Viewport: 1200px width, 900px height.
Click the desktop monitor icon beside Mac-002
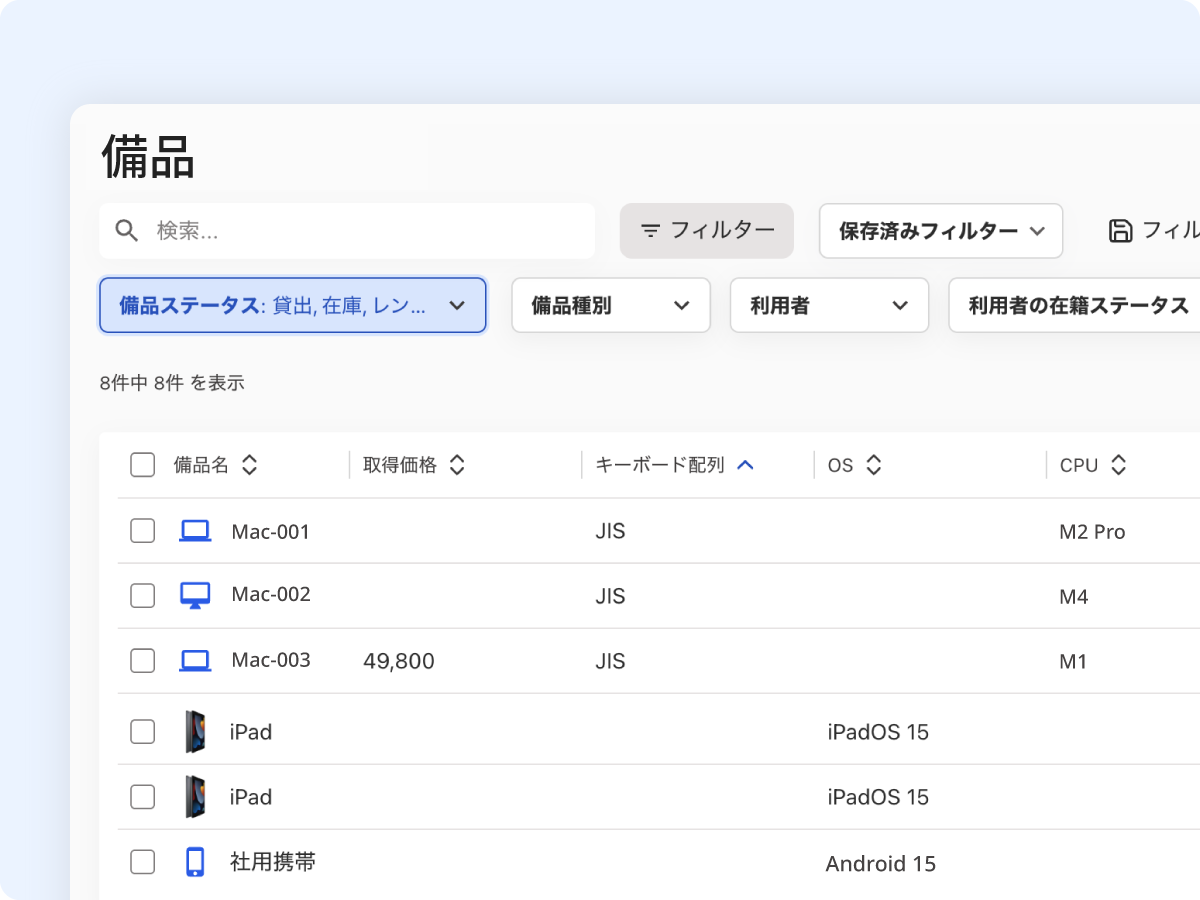pyautogui.click(x=195, y=596)
